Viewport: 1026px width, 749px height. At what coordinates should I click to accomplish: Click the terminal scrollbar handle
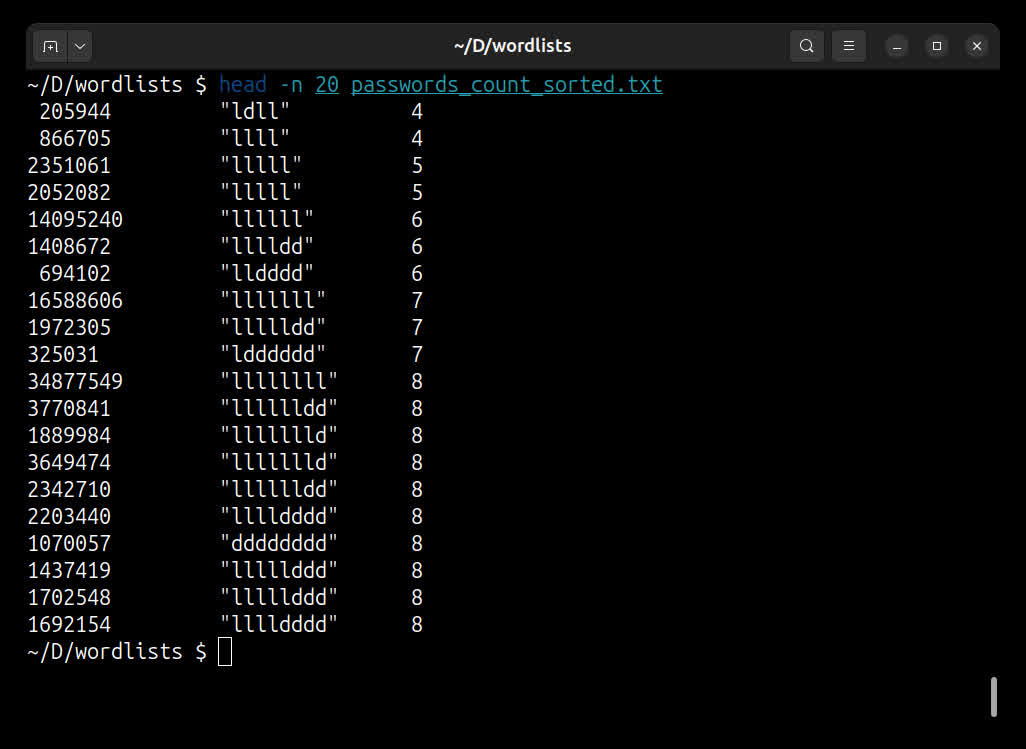pyautogui.click(x=993, y=697)
